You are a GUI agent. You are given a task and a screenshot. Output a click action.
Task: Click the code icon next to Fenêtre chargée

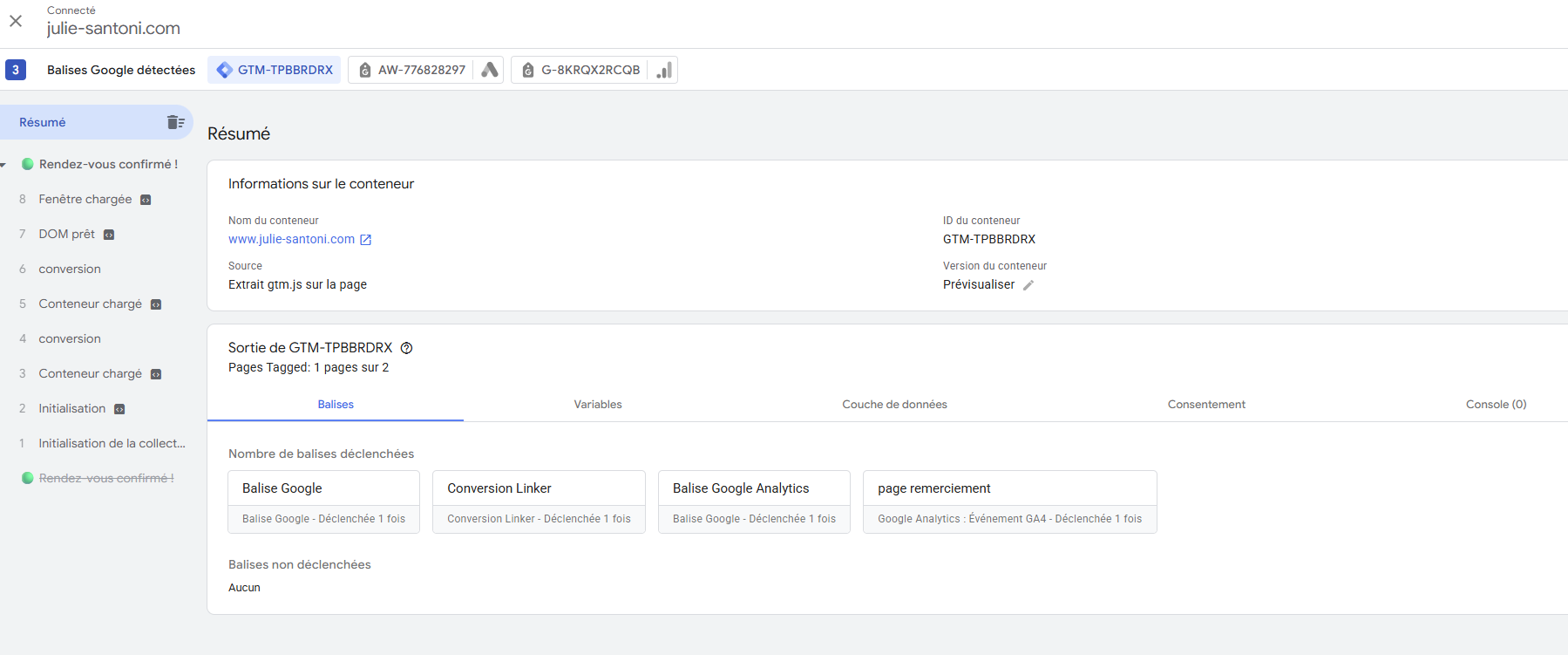[x=146, y=200]
